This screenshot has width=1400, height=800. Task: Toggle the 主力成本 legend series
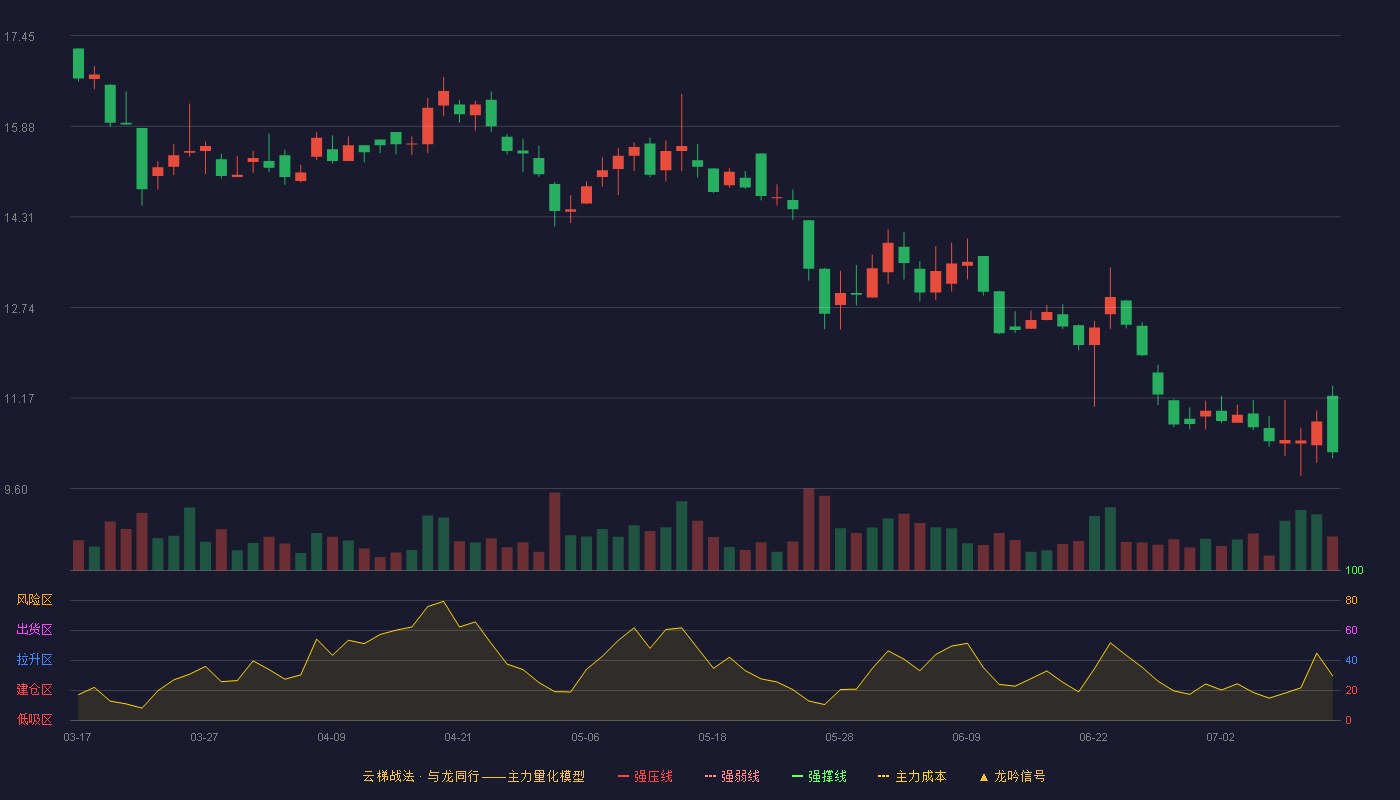[x=912, y=776]
